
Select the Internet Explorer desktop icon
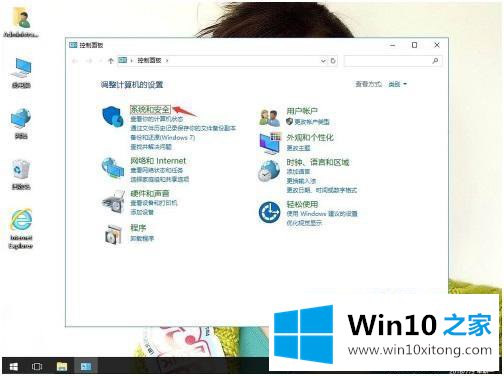pyautogui.click(x=21, y=229)
